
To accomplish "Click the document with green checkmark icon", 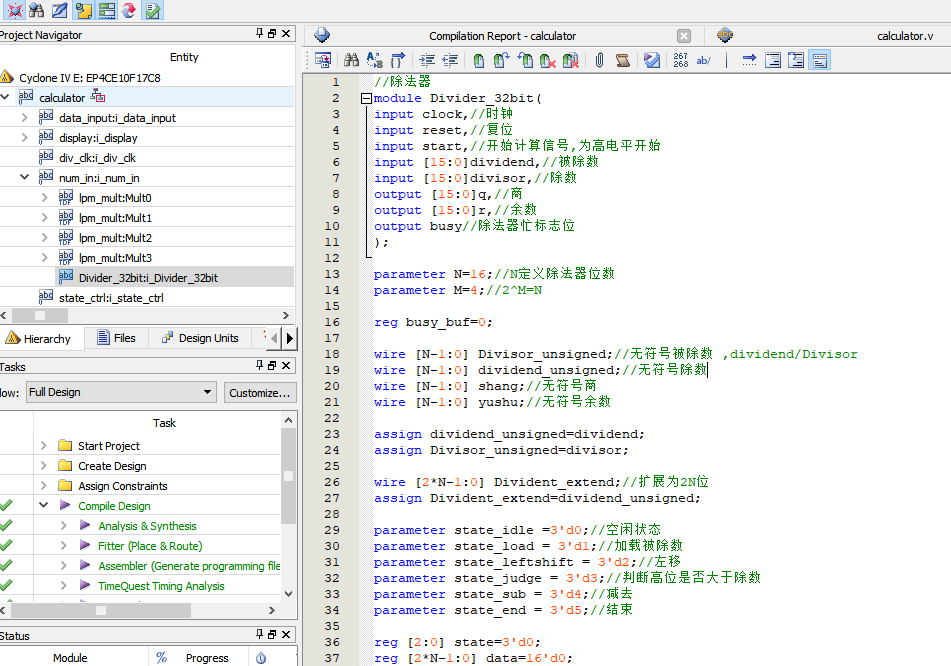I will point(153,10).
